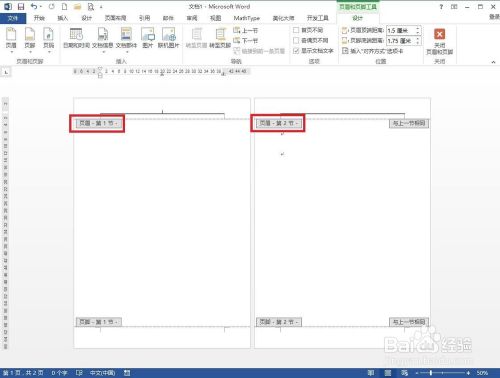Screen dimensions: 500x378
Task: Expand the Footer (页脚) dropdown arrow
Action: (30, 52)
